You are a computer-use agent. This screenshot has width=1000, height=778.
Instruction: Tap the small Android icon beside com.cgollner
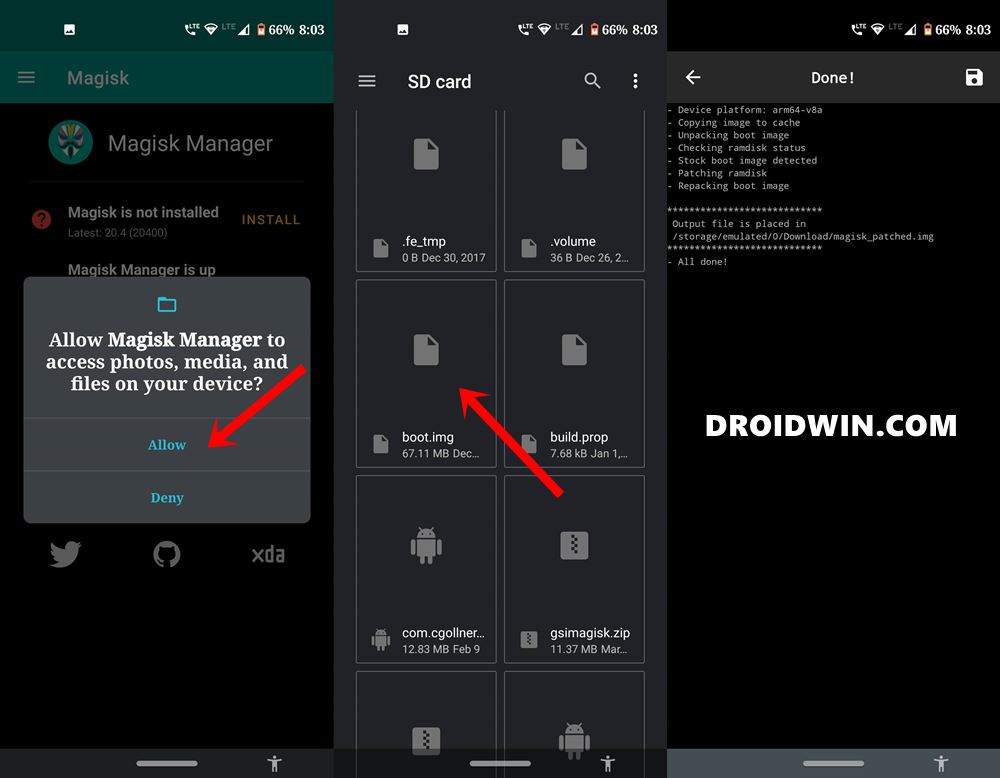[381, 640]
